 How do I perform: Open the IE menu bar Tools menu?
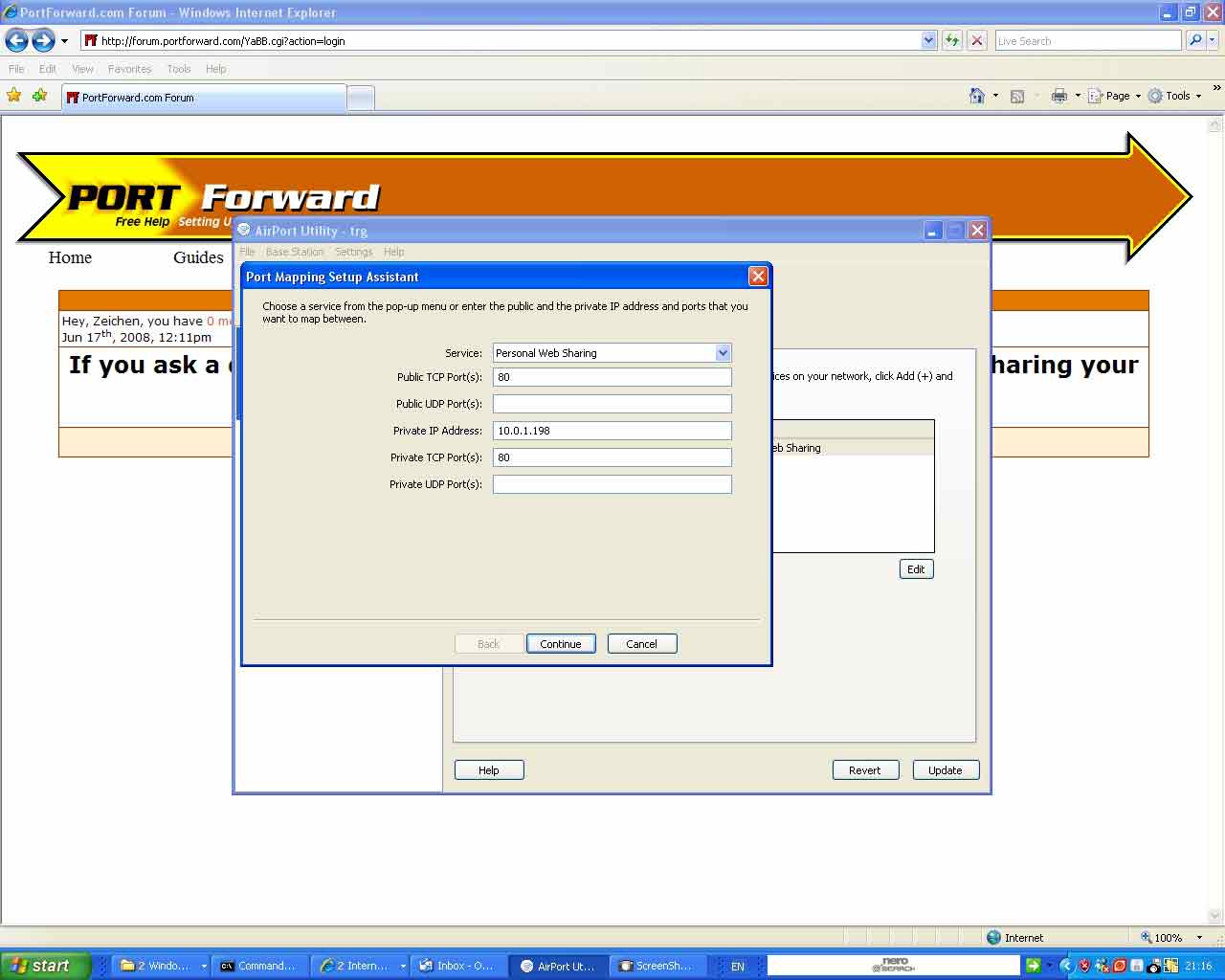tap(179, 69)
